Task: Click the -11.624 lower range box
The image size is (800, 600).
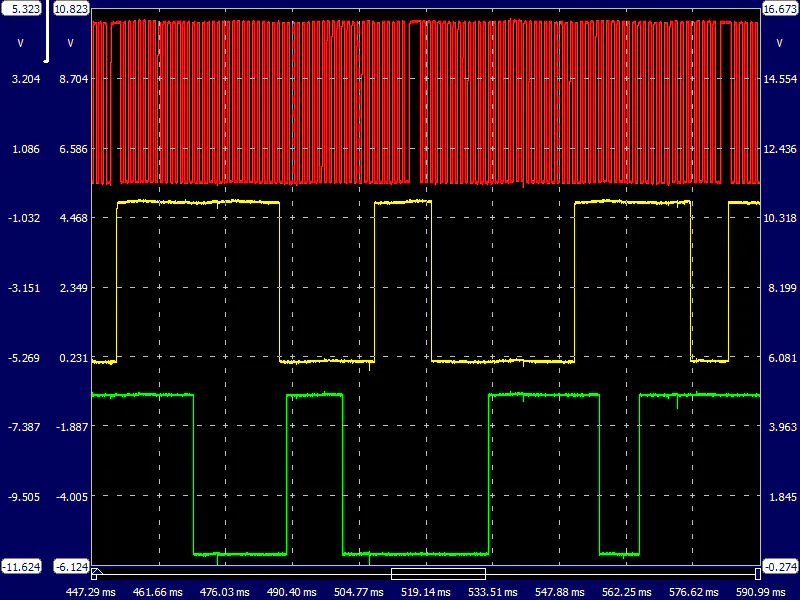Action: (x=22, y=566)
